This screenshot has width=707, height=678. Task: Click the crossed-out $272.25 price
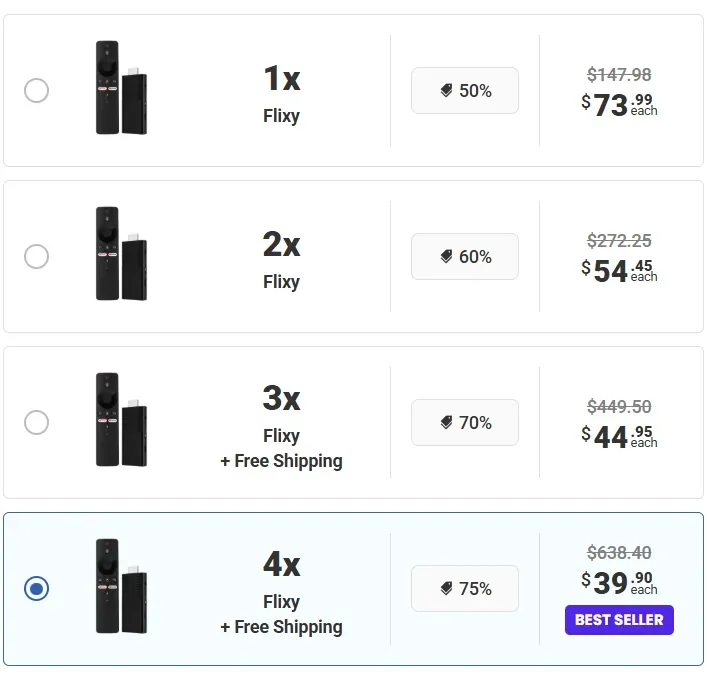pyautogui.click(x=619, y=241)
